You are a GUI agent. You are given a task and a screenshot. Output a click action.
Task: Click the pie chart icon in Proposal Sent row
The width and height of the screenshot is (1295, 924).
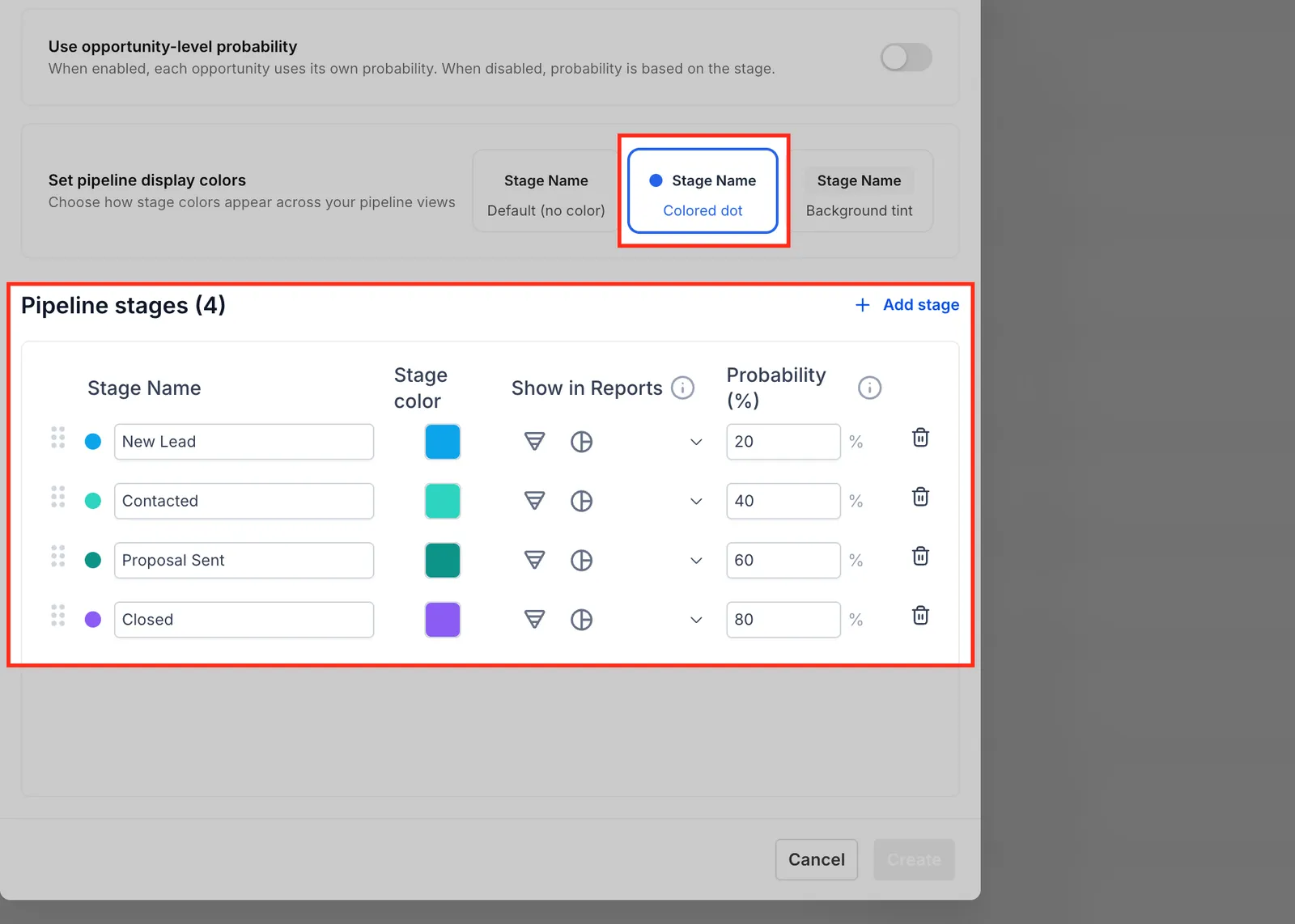tap(581, 560)
